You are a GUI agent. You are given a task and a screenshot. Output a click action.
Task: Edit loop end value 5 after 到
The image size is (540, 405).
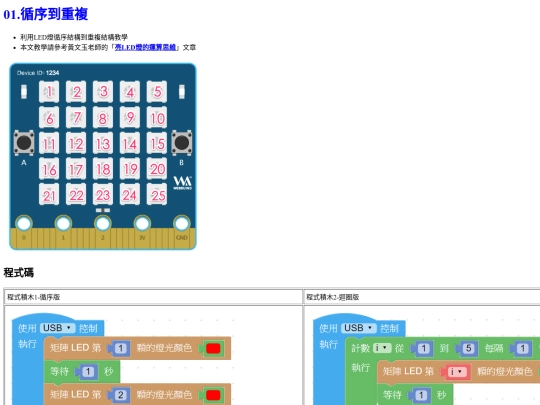click(x=468, y=349)
